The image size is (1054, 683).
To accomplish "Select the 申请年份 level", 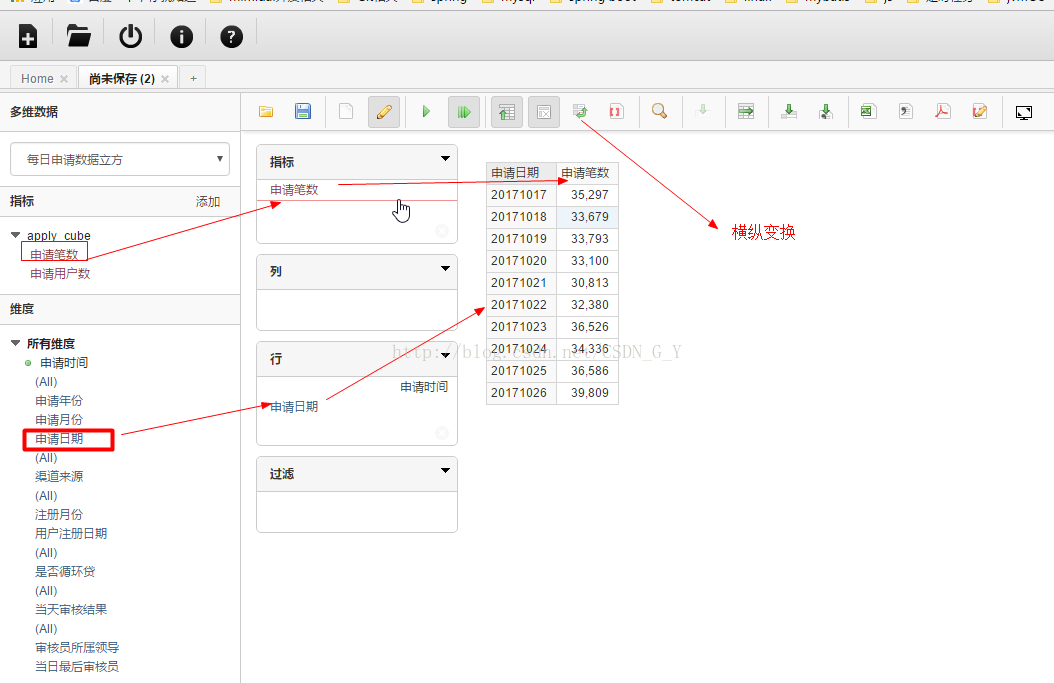I will tap(59, 401).
